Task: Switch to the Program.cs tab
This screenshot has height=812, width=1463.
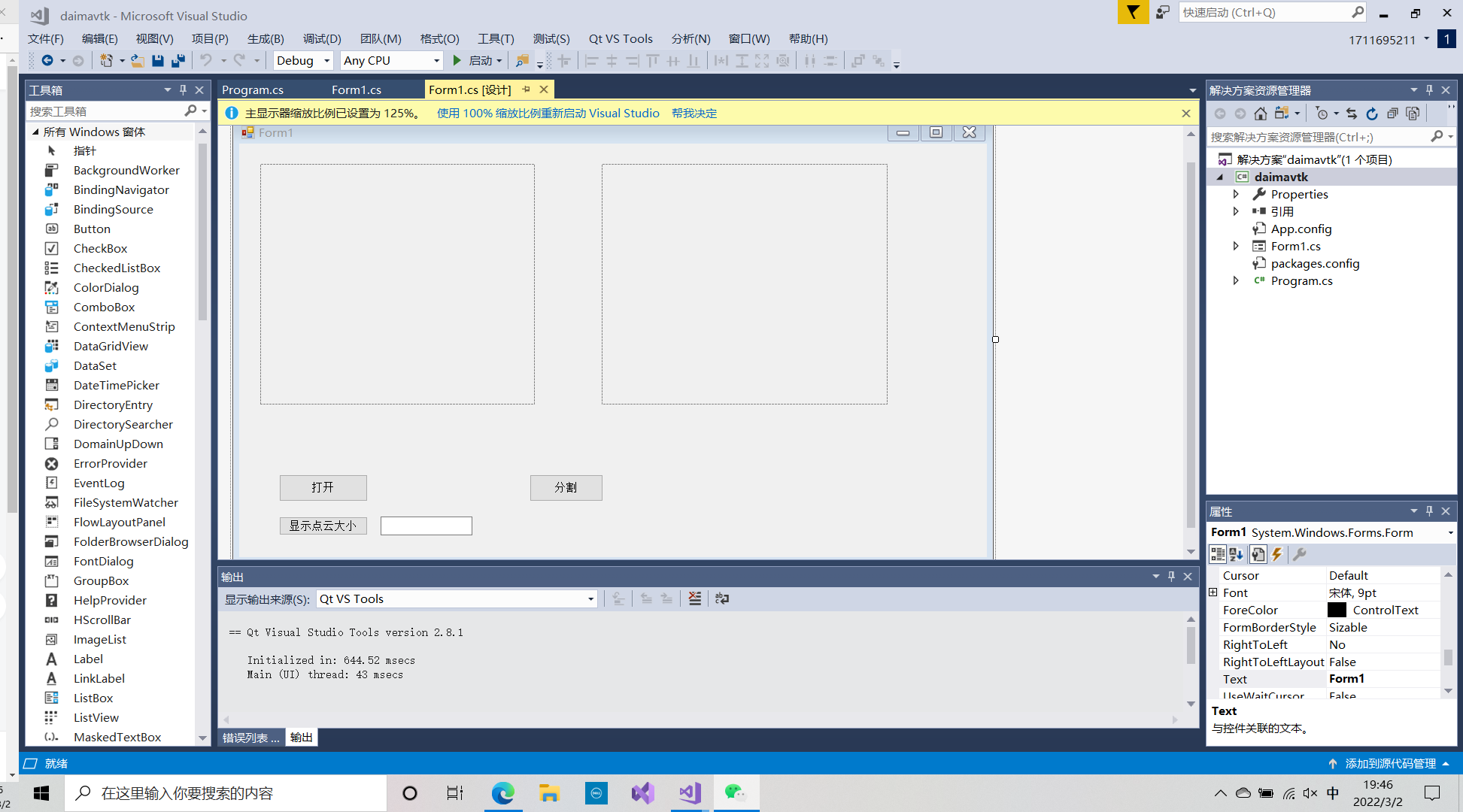Action: coord(253,89)
